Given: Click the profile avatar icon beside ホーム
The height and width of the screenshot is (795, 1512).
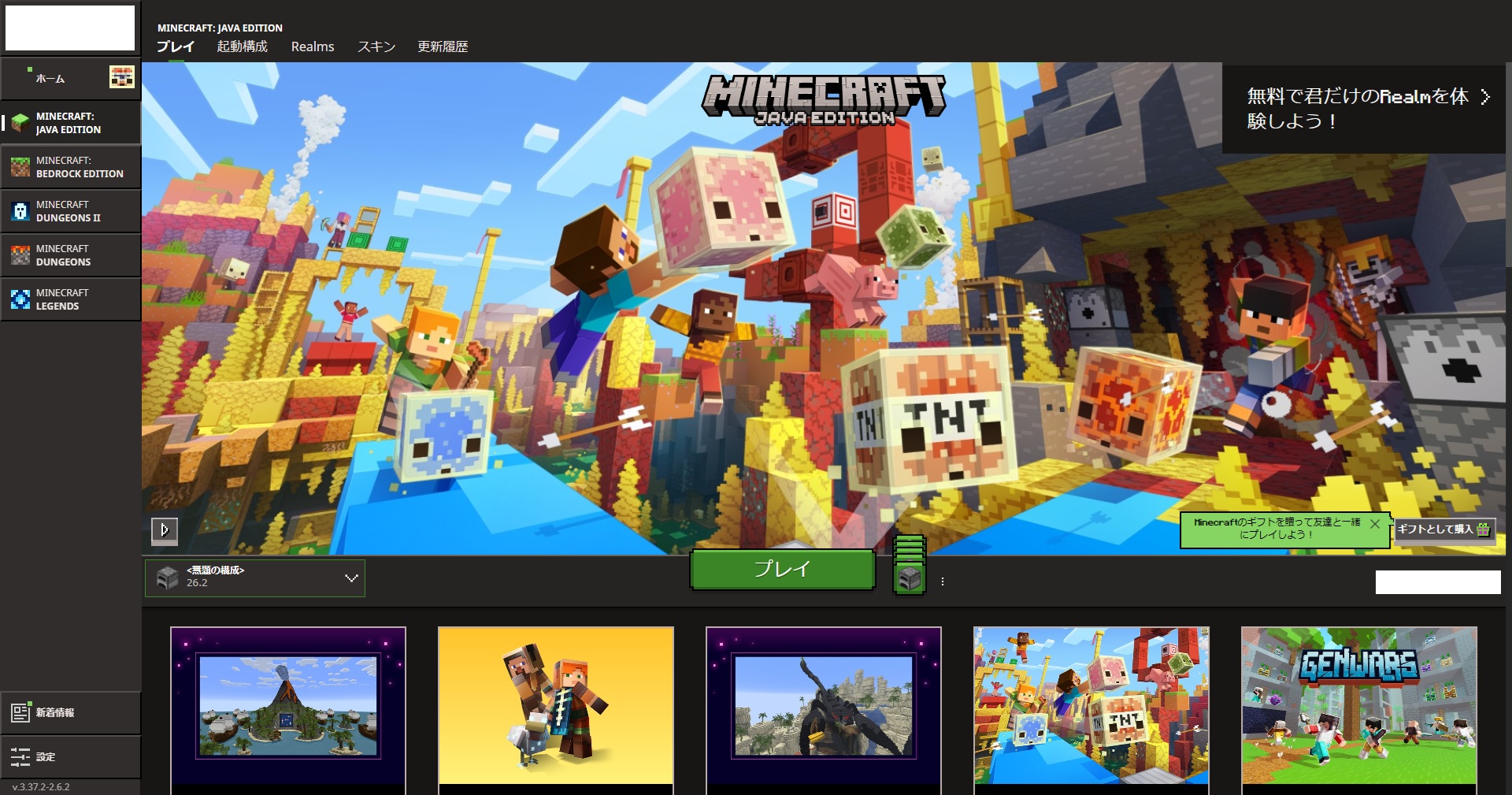Looking at the screenshot, I should (x=121, y=77).
